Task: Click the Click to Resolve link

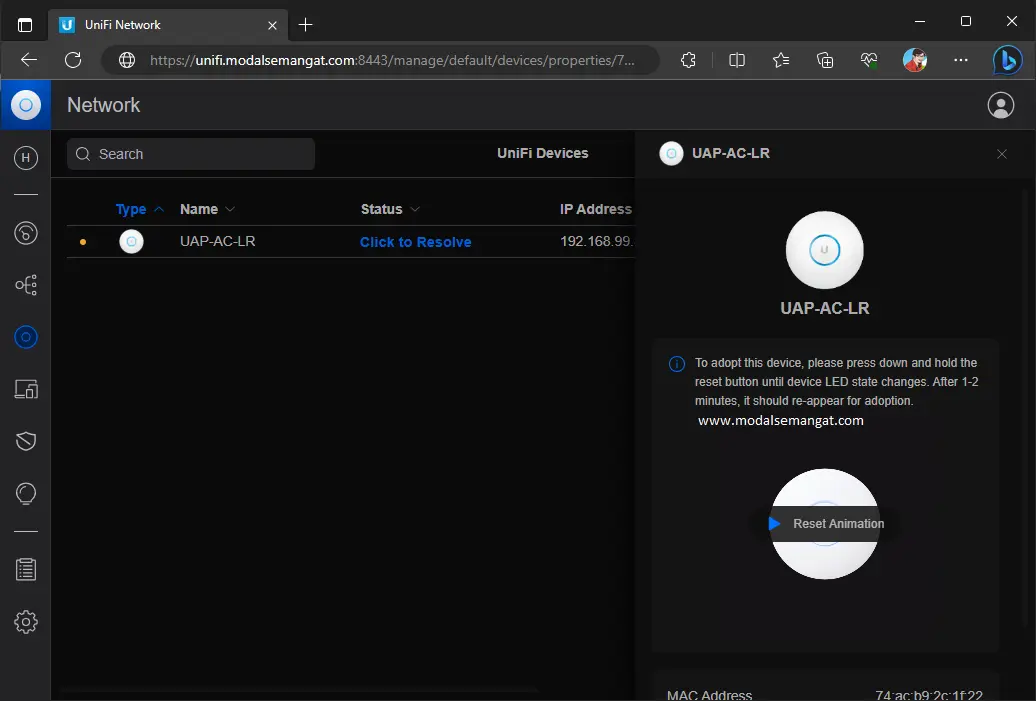Action: [416, 242]
